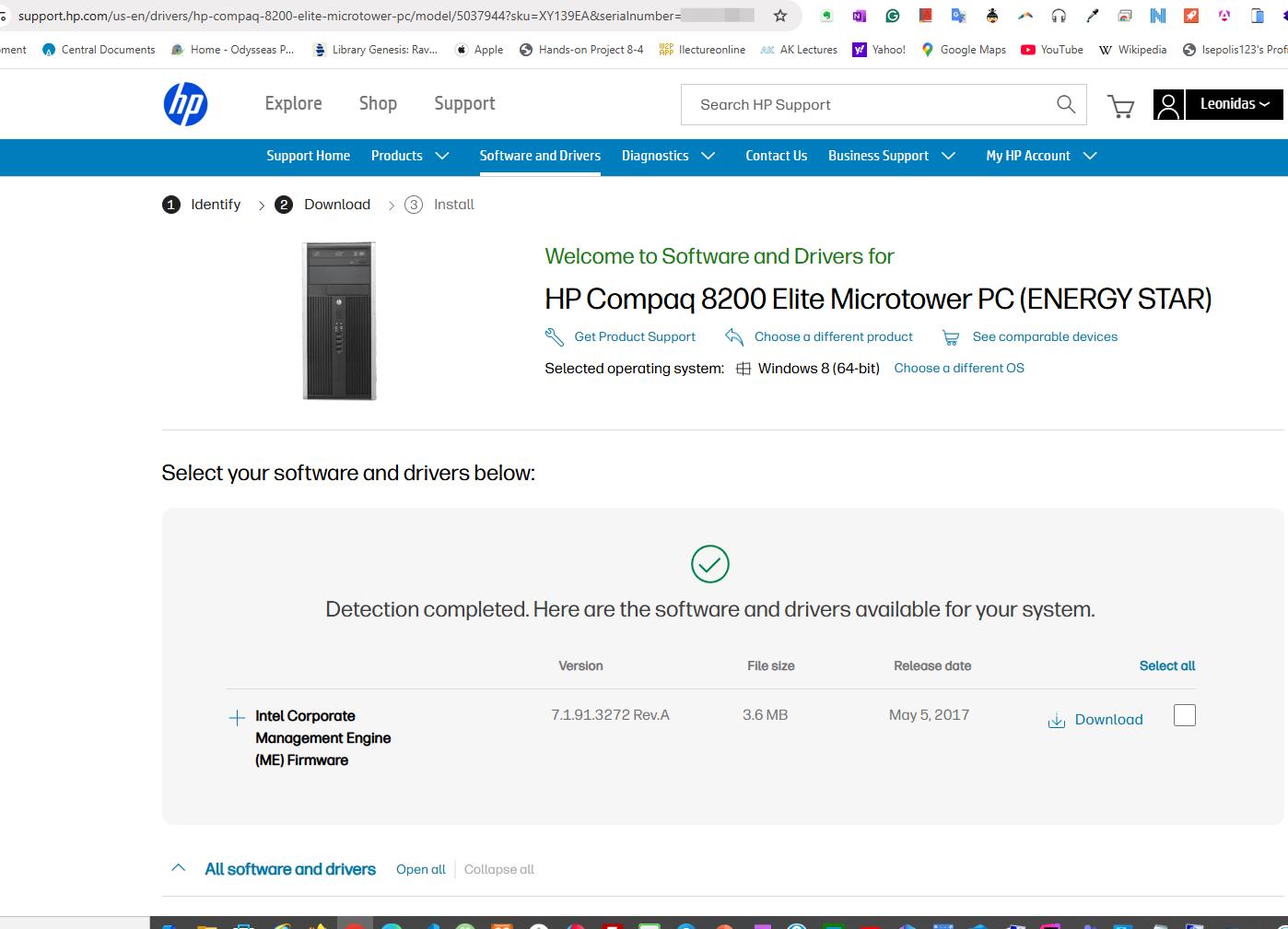Click the Windows 8 (64-bit) OS icon
The image size is (1288, 929).
(x=744, y=369)
